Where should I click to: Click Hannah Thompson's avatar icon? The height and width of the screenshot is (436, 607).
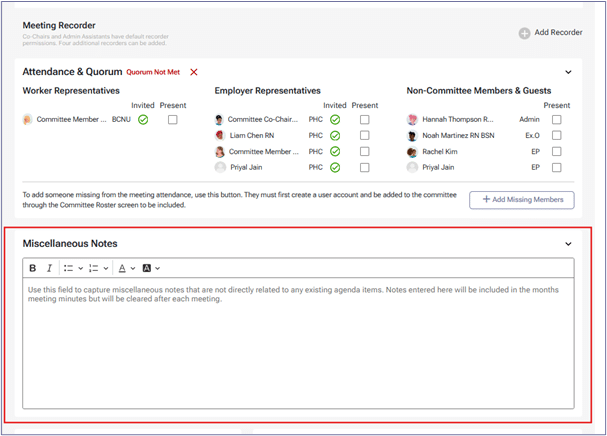(412, 120)
